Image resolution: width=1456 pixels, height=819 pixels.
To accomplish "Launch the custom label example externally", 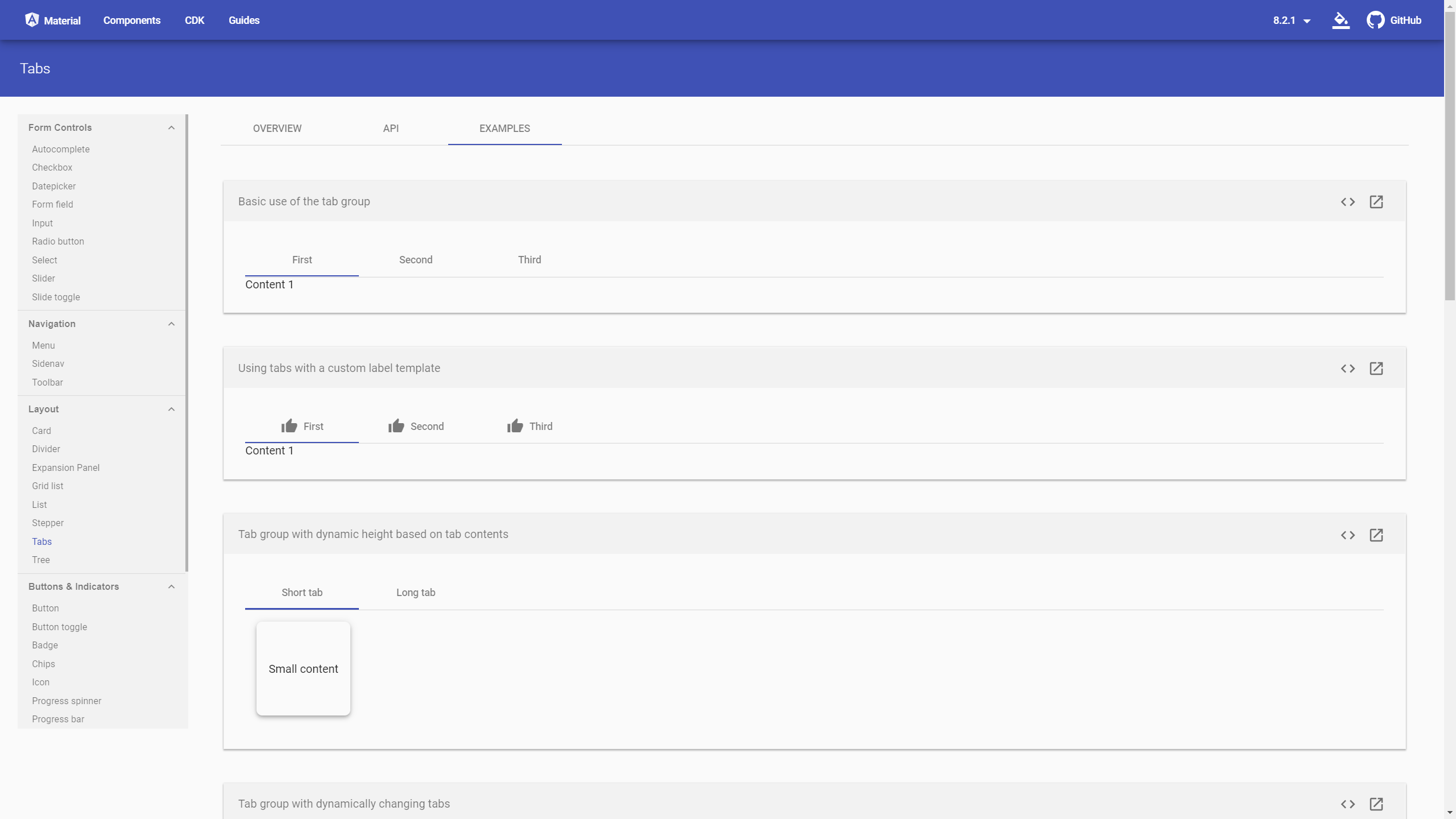I will pos(1376,369).
